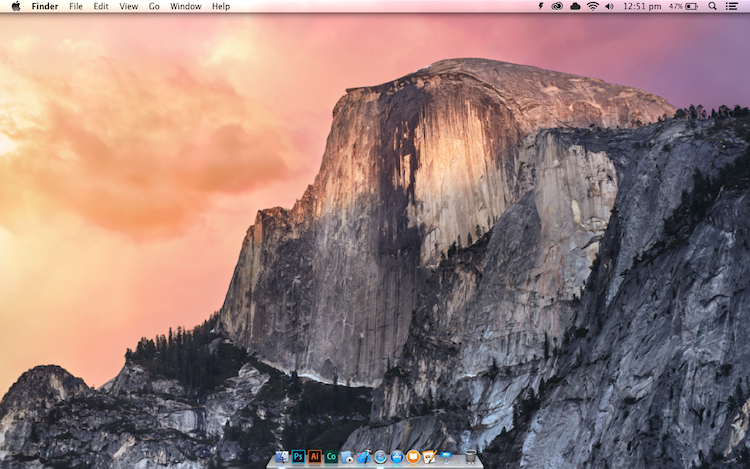Open the Finder application menu
Image resolution: width=750 pixels, height=469 pixels.
click(45, 6)
